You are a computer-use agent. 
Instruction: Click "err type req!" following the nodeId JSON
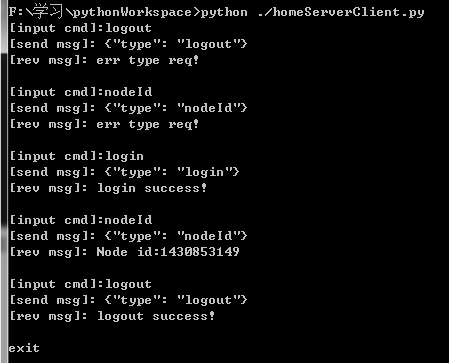coord(147,124)
